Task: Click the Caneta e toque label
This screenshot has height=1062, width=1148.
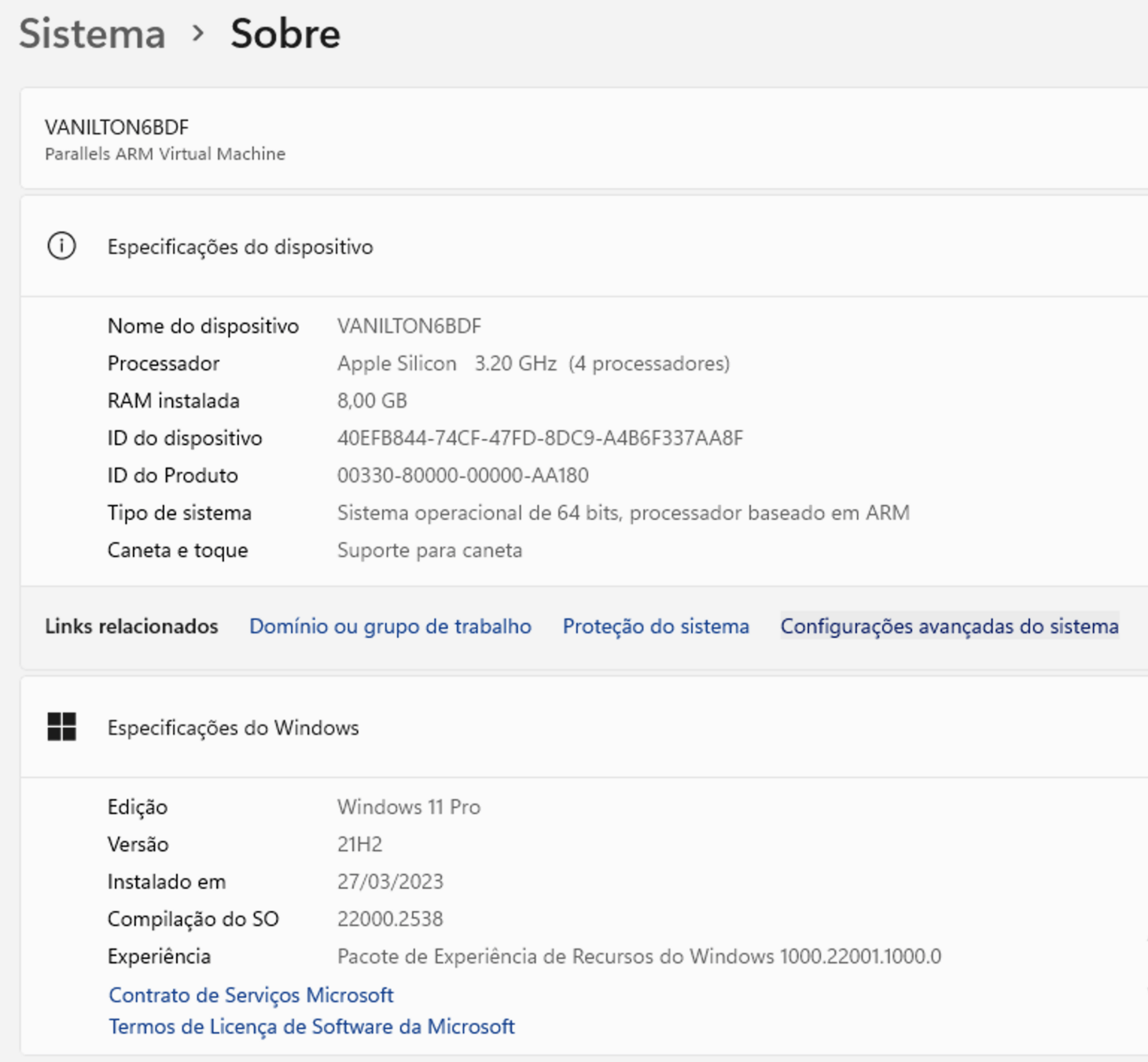Action: point(178,550)
